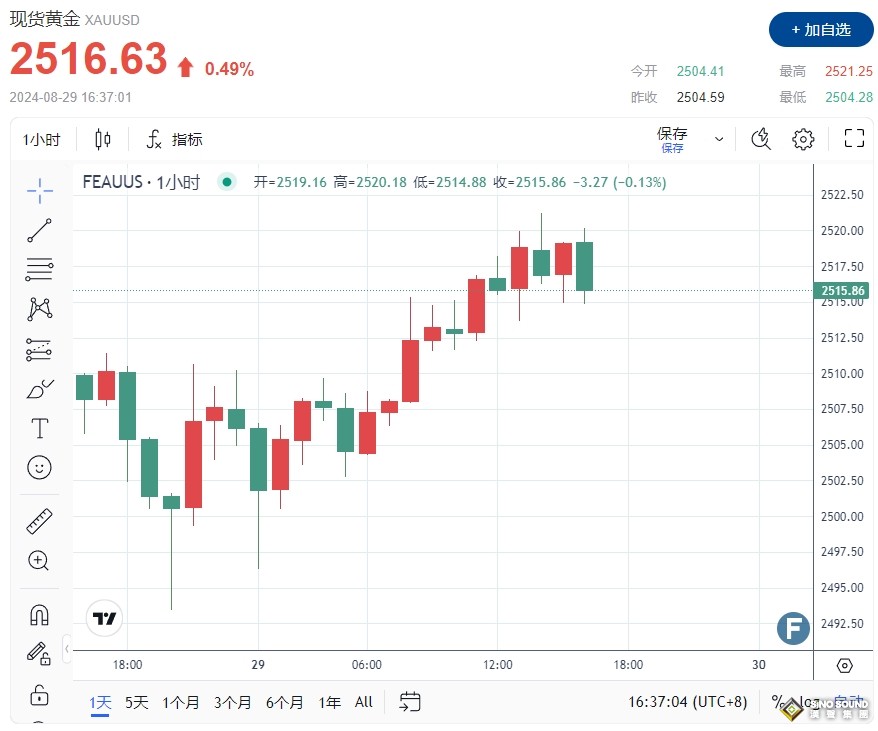Toggle lock all drawings

point(39,695)
